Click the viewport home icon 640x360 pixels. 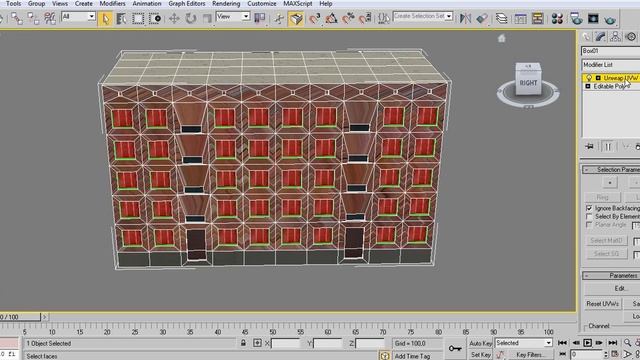tap(502, 38)
